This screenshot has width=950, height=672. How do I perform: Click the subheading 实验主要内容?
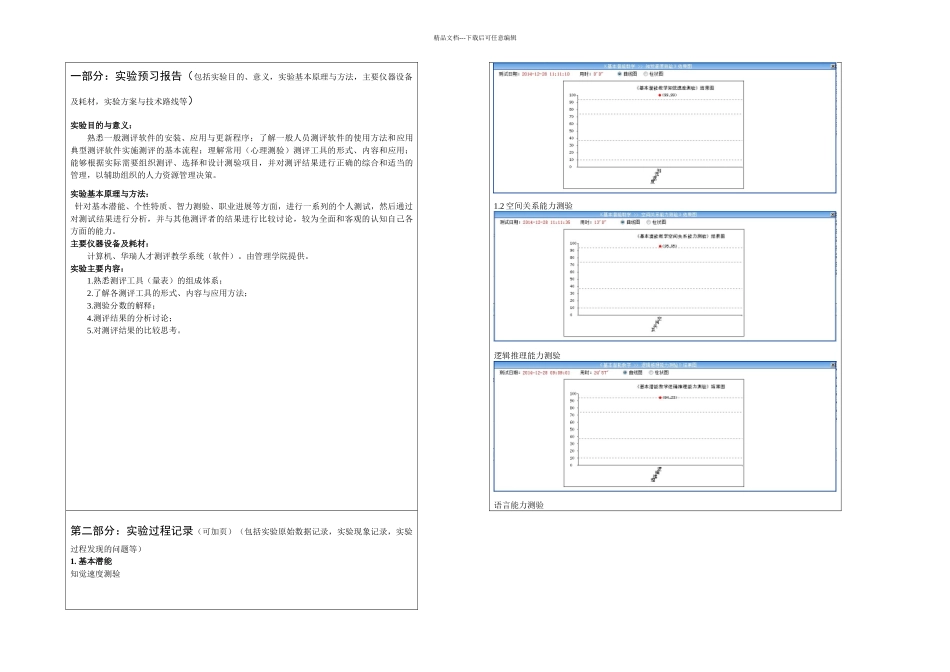pyautogui.click(x=98, y=268)
